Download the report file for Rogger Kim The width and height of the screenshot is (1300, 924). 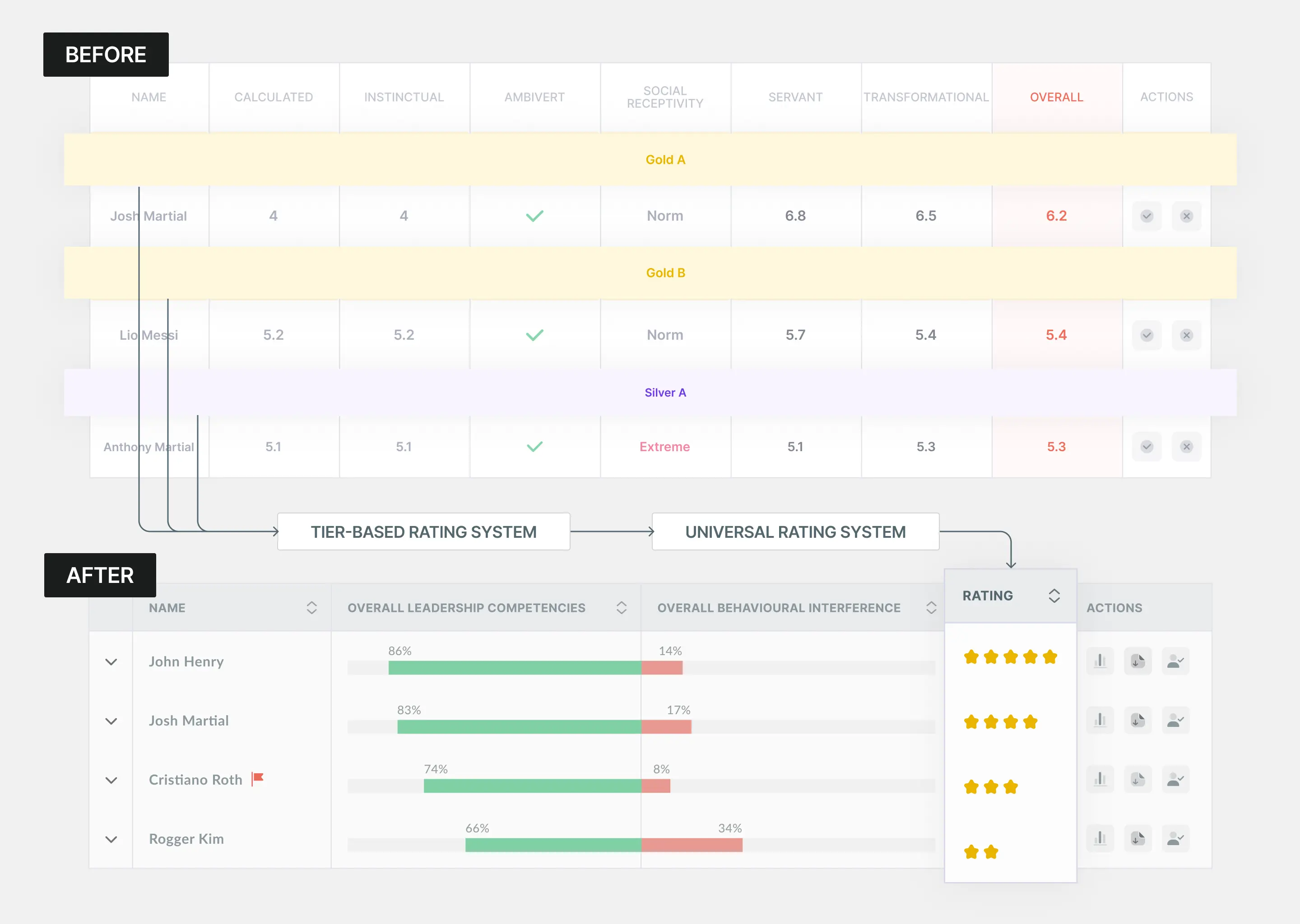tap(1138, 839)
